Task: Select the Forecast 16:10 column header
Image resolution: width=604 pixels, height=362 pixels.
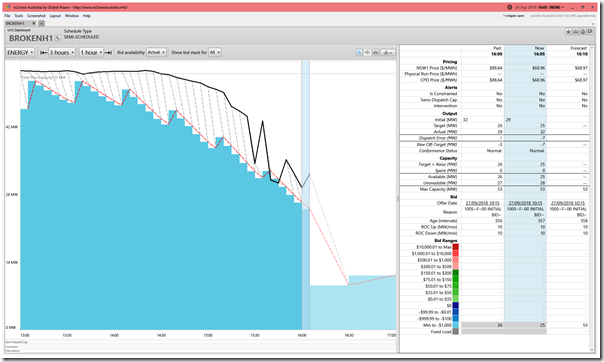Action: [x=568, y=51]
